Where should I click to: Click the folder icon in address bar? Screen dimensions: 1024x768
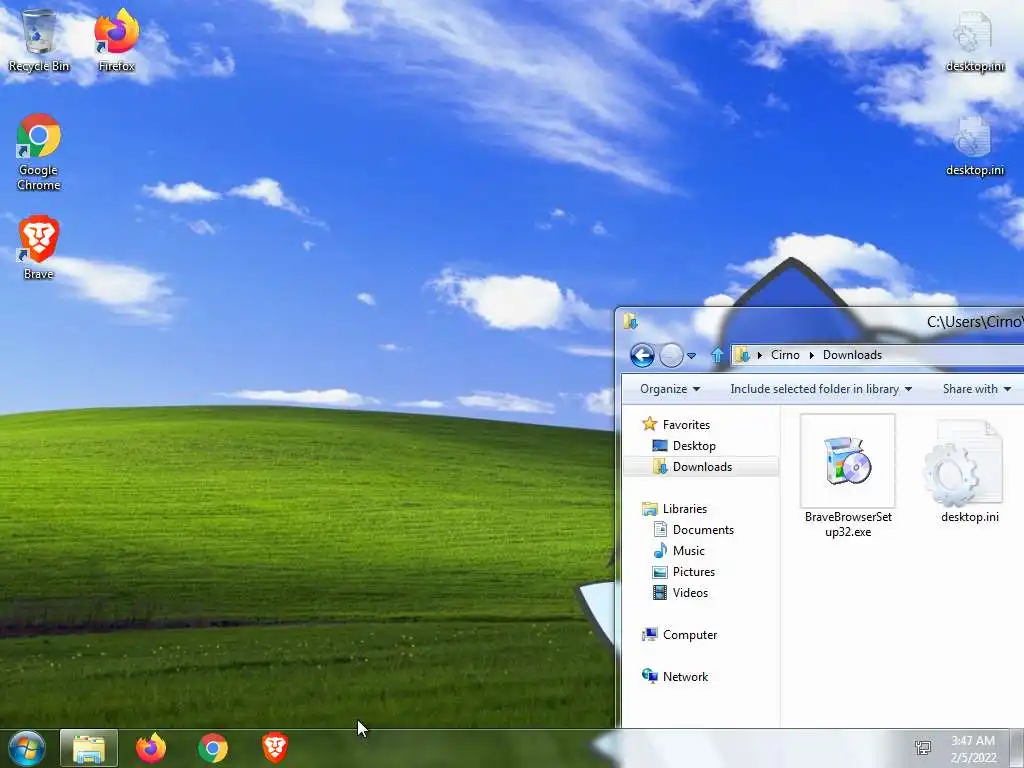(x=742, y=355)
